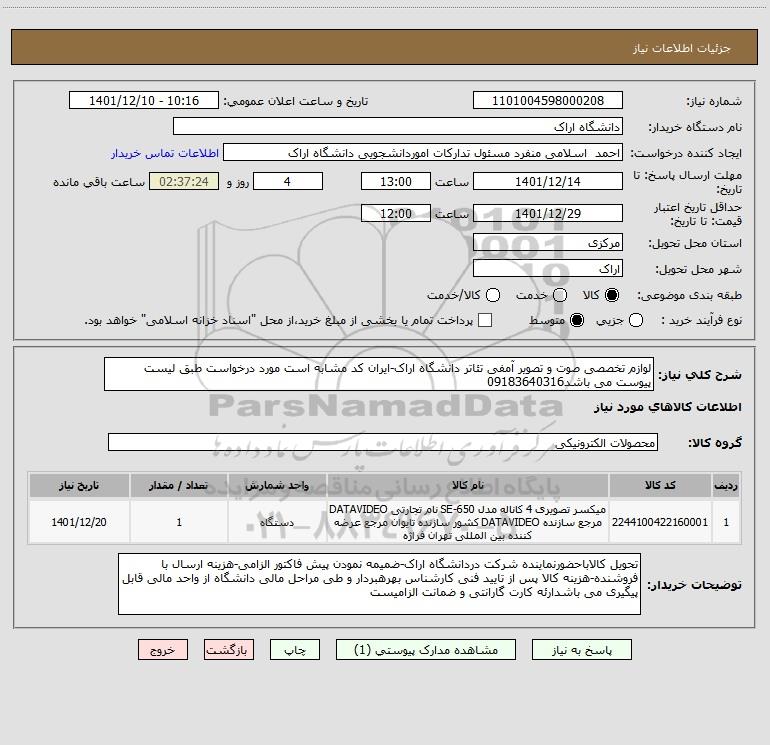Click the شرح کلی نیاز label
This screenshot has width=770, height=745.
(x=700, y=375)
